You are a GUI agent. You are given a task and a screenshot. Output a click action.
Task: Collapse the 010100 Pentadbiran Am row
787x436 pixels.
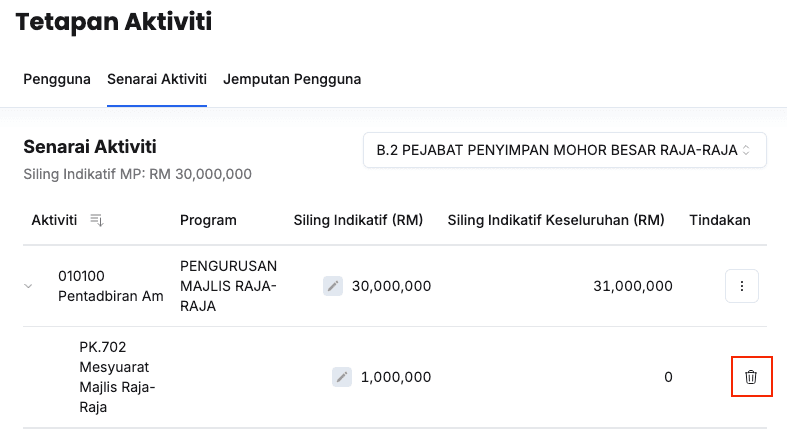(x=29, y=286)
